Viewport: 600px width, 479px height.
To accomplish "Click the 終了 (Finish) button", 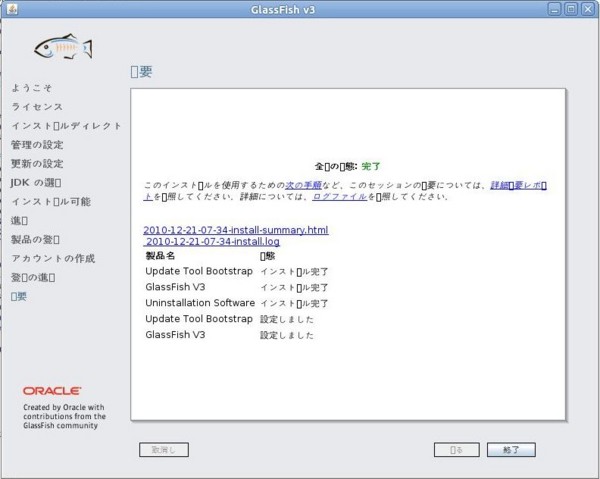I will (511, 450).
